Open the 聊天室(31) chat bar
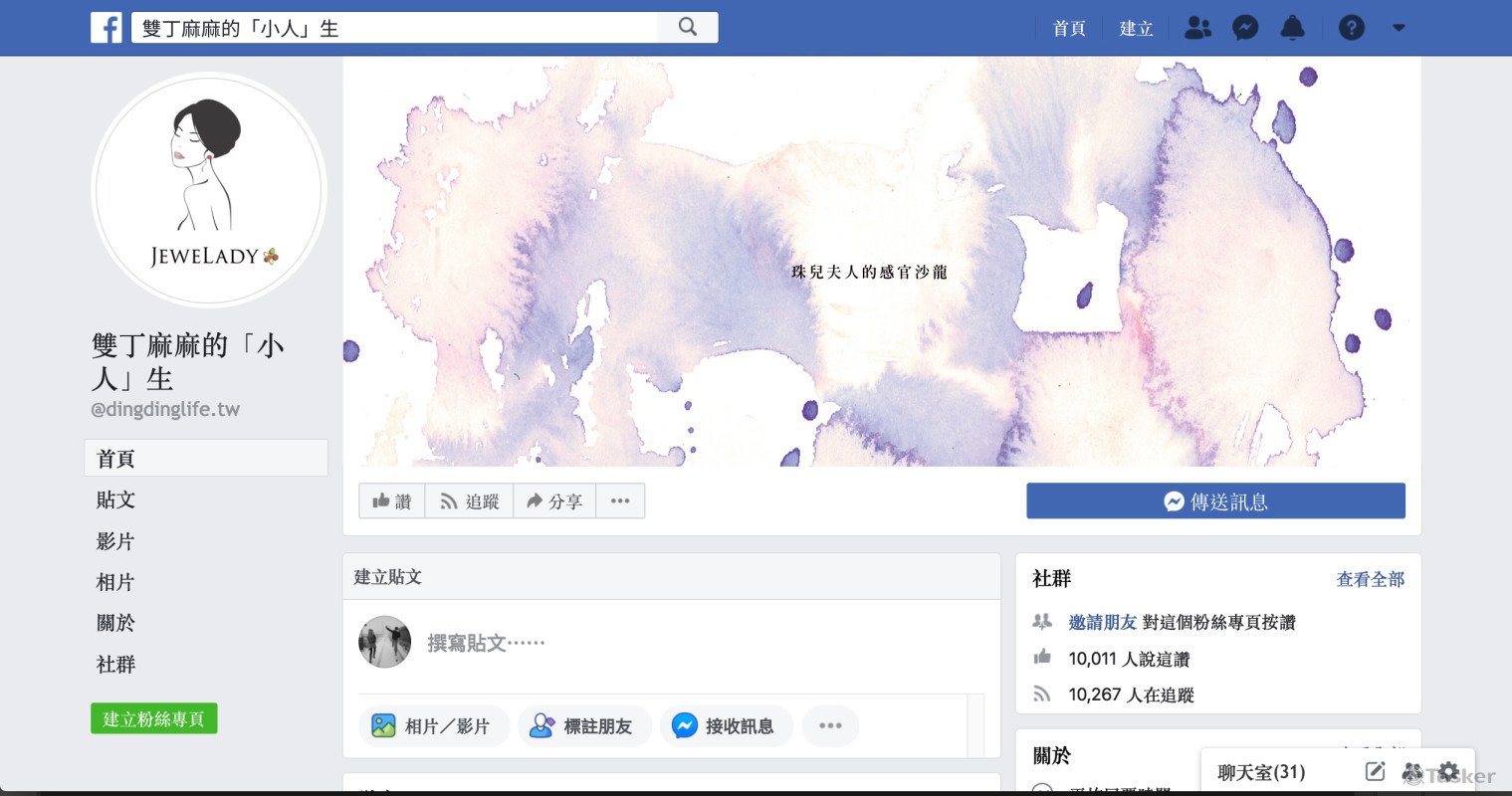Image resolution: width=1512 pixels, height=796 pixels. (x=1261, y=772)
